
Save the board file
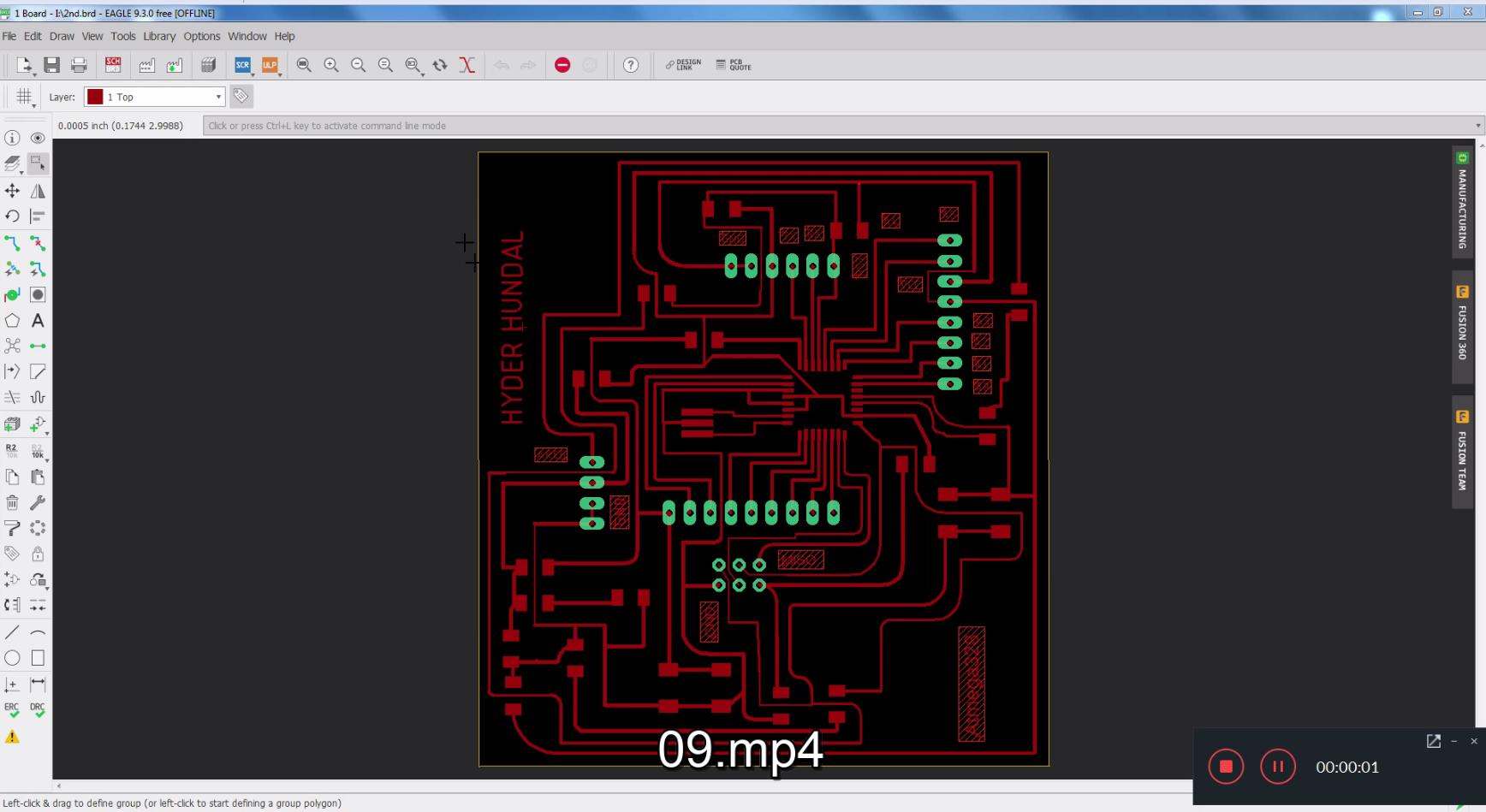tap(51, 65)
